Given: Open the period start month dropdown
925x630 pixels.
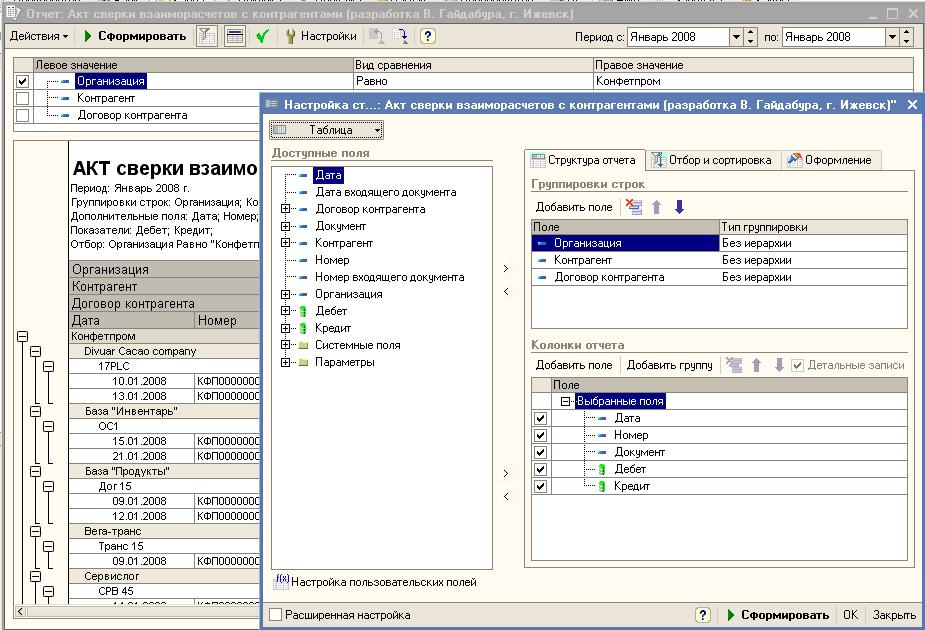Looking at the screenshot, I should pos(736,37).
